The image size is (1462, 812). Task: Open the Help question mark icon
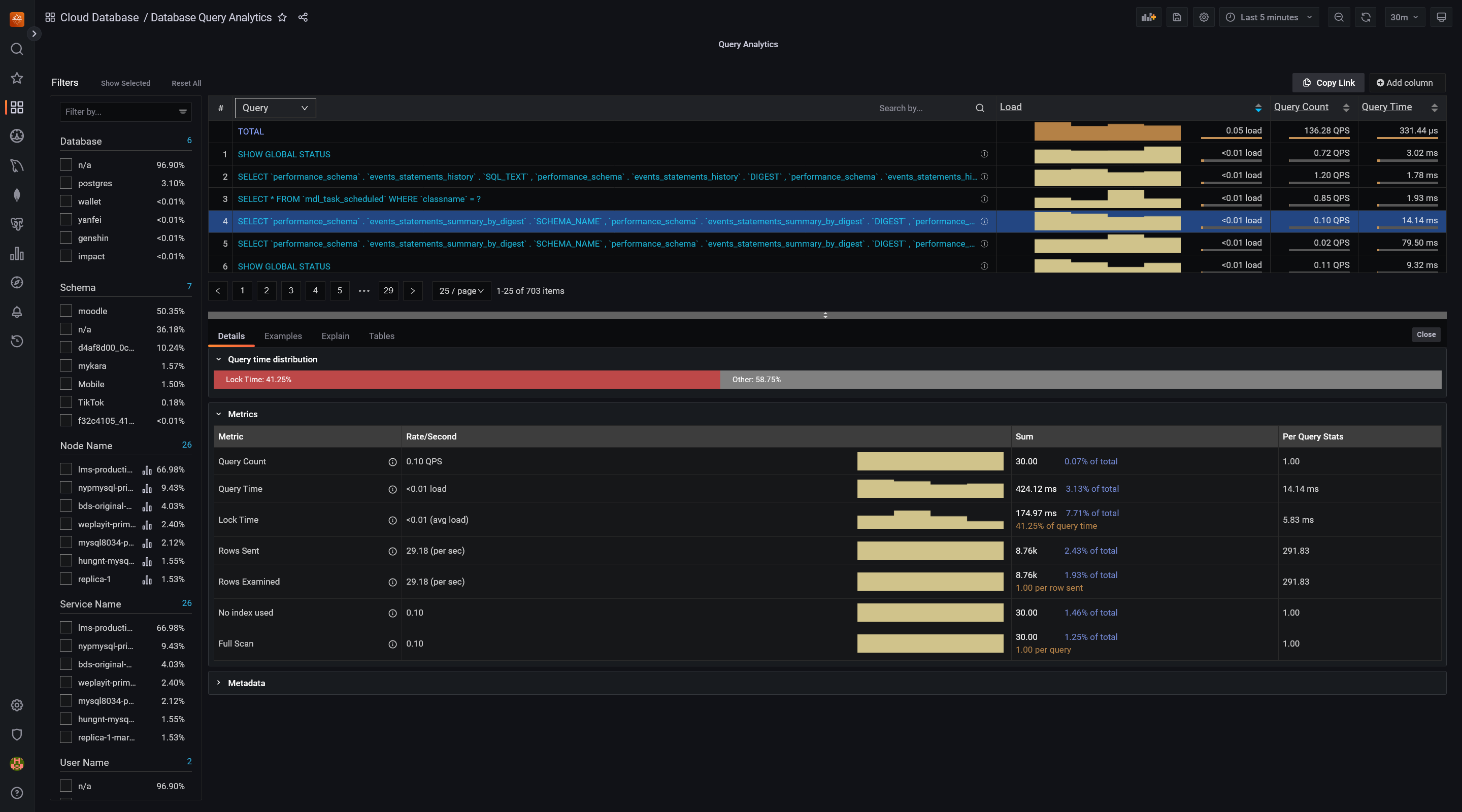[17, 793]
